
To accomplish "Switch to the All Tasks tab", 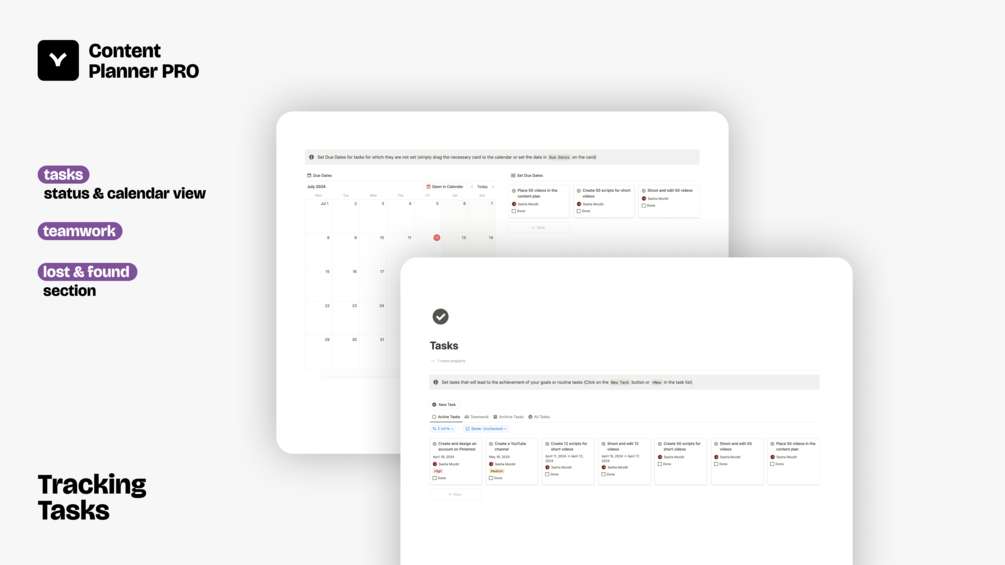I will tap(539, 417).
